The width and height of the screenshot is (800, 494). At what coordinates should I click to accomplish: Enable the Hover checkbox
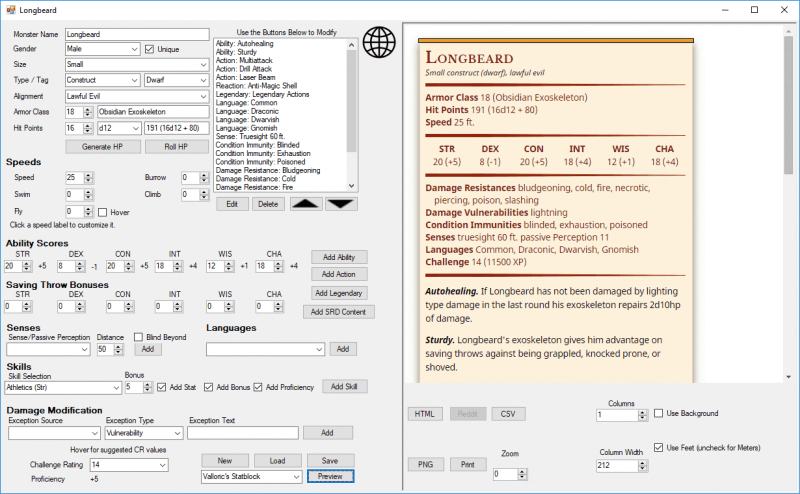(102, 212)
